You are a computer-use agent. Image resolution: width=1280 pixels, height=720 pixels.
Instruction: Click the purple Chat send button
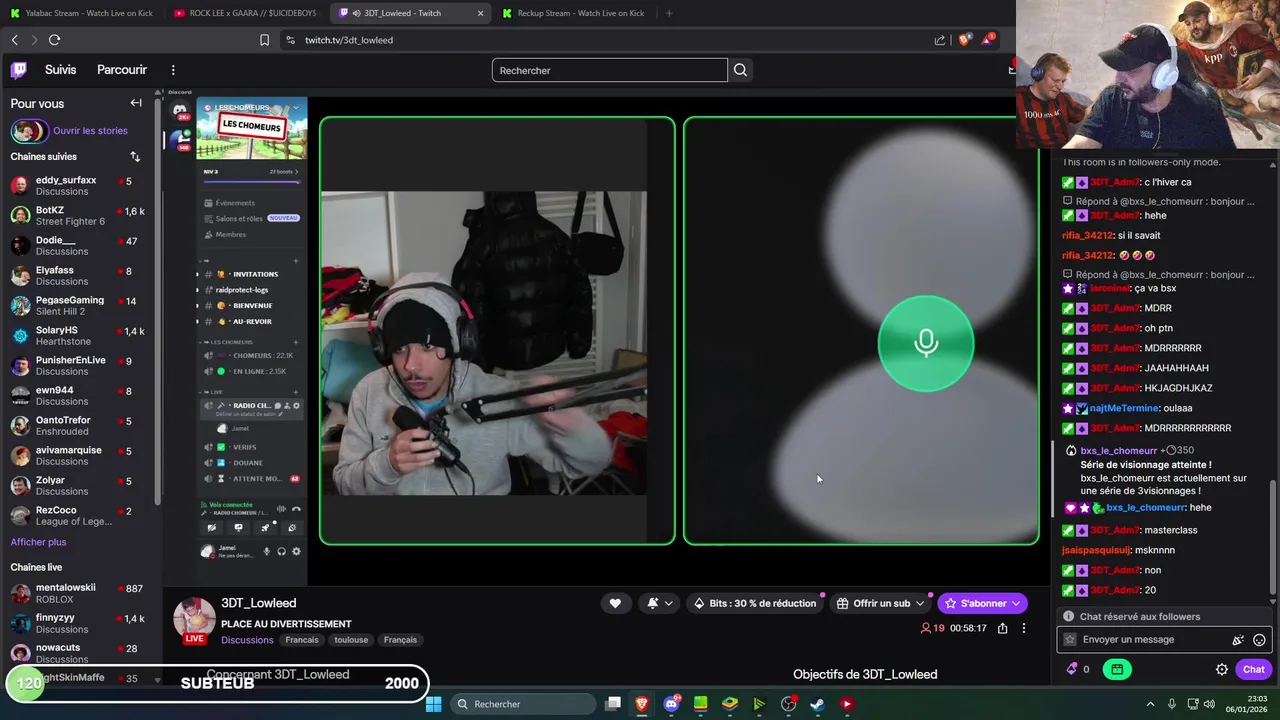(x=1254, y=670)
